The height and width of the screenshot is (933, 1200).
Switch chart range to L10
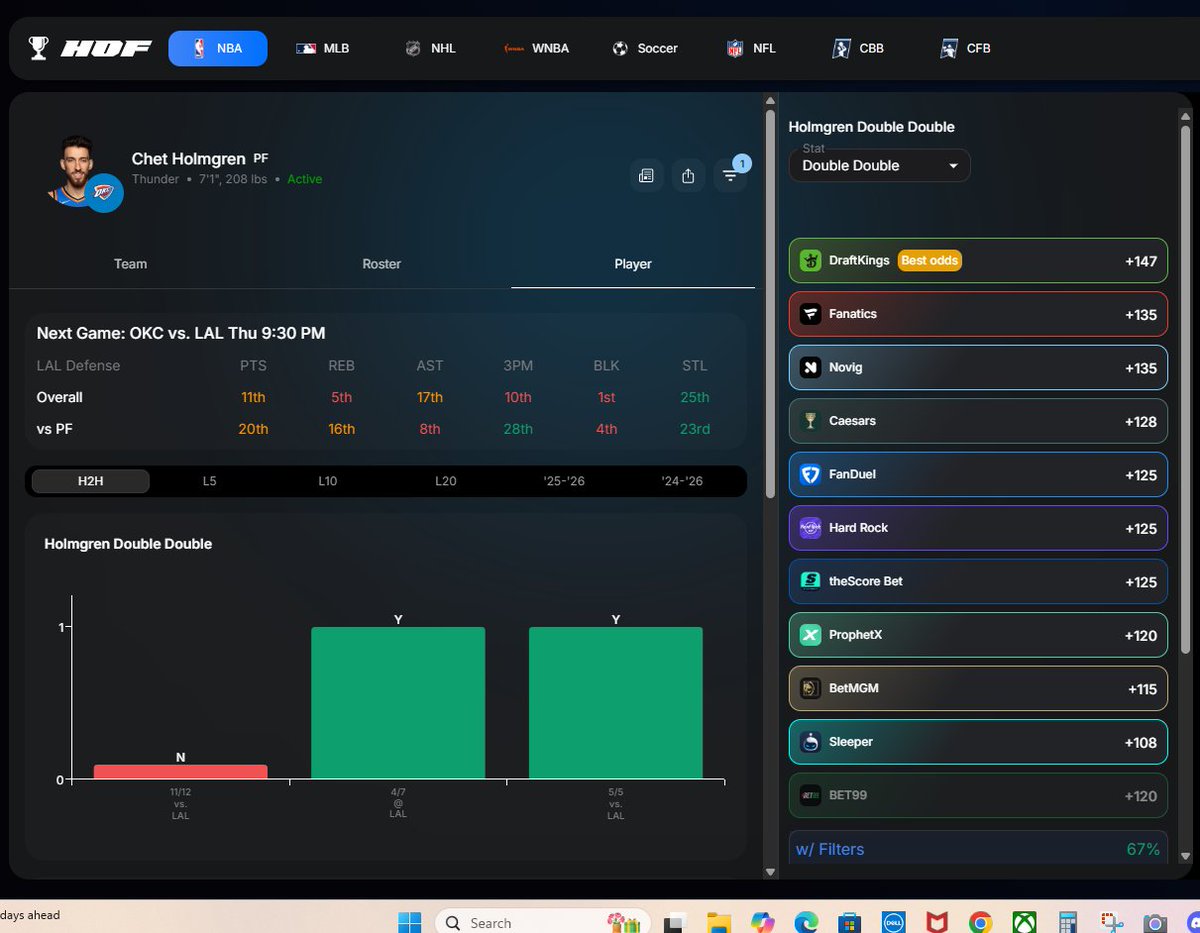[327, 481]
